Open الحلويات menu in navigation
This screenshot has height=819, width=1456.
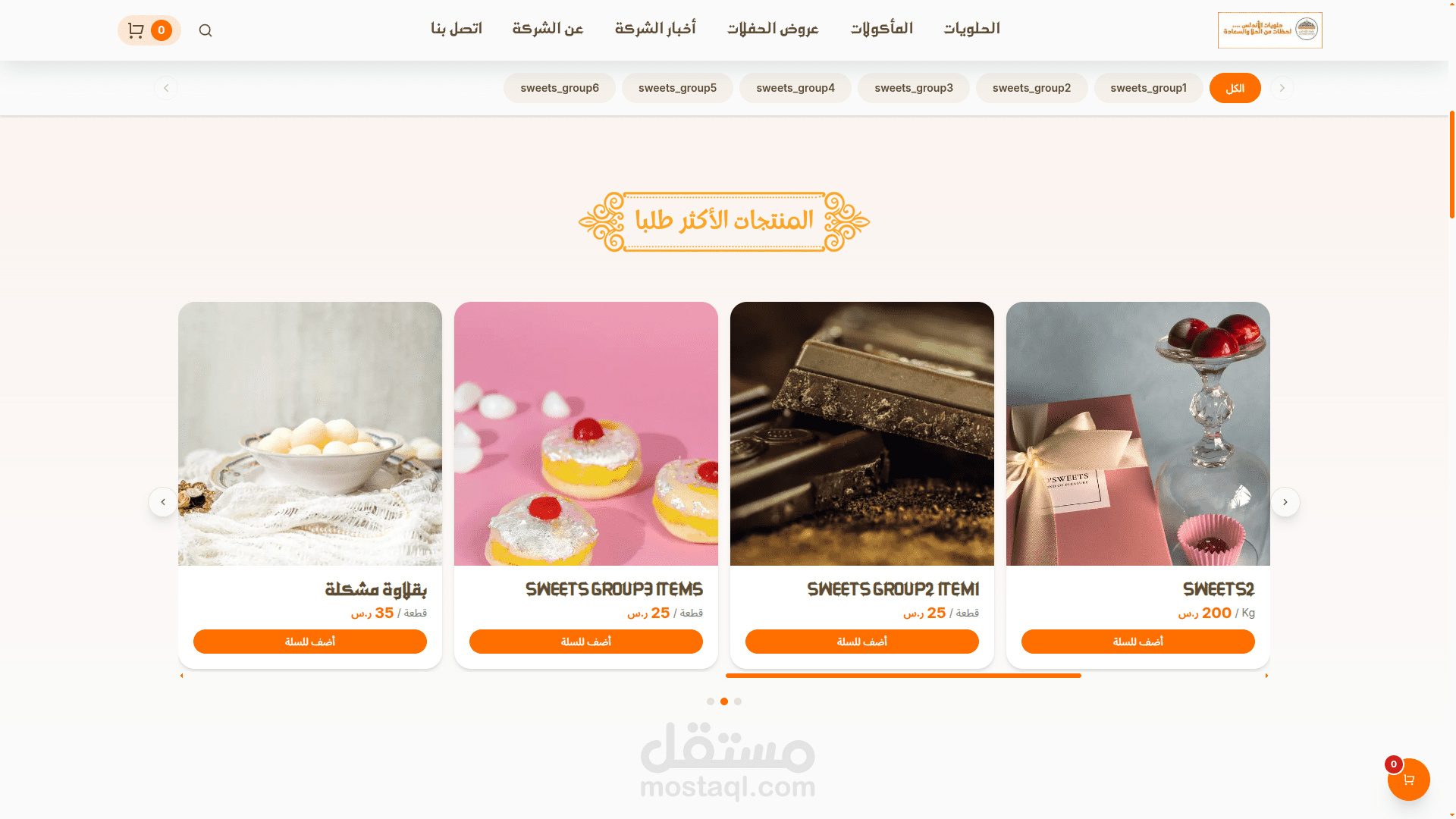click(971, 29)
